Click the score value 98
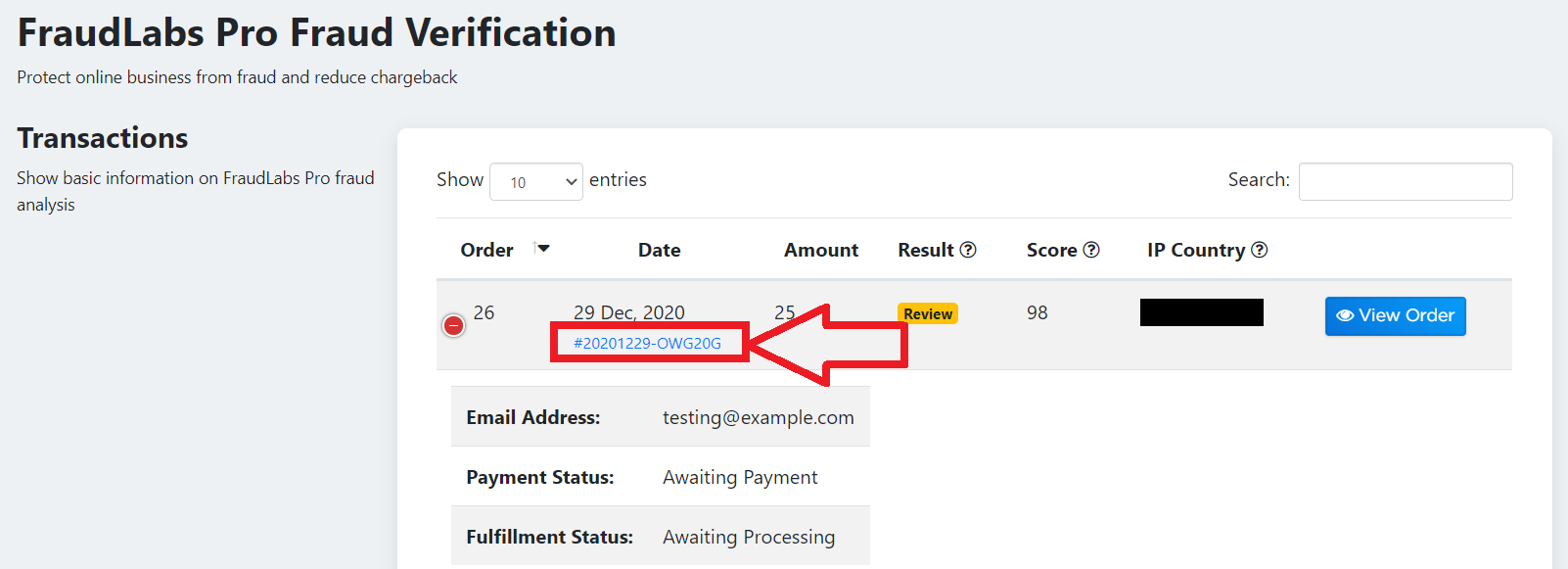 point(1038,312)
